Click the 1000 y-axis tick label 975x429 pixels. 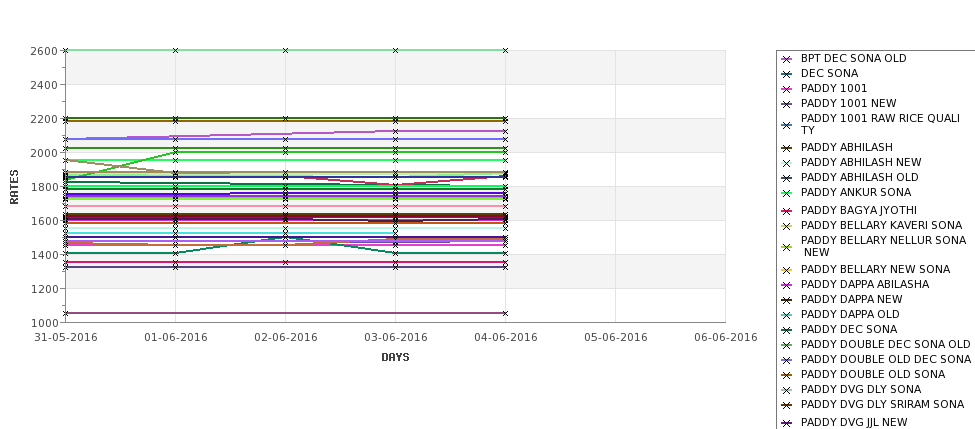[x=43, y=323]
